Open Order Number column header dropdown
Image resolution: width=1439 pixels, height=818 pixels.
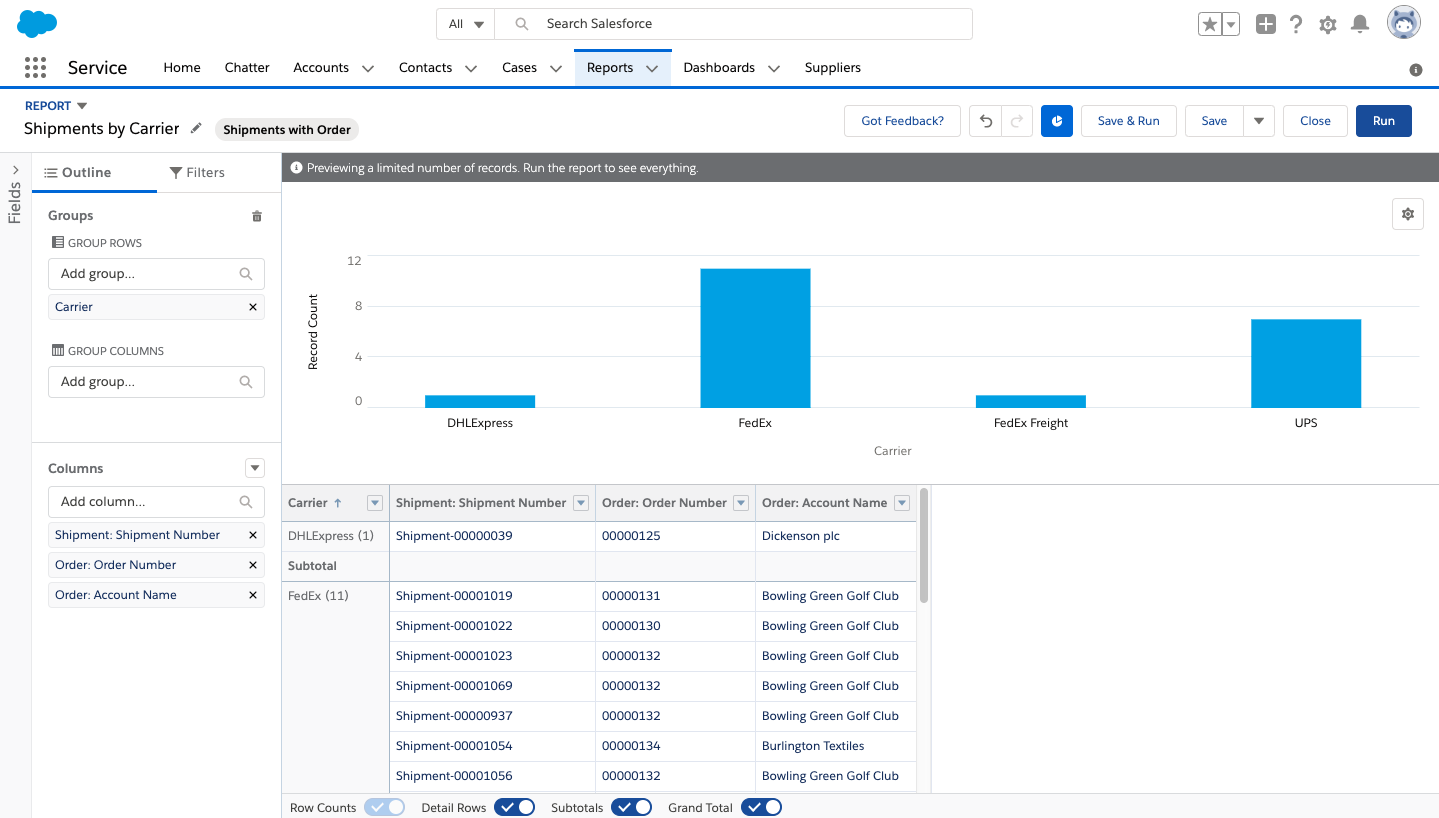pos(741,503)
